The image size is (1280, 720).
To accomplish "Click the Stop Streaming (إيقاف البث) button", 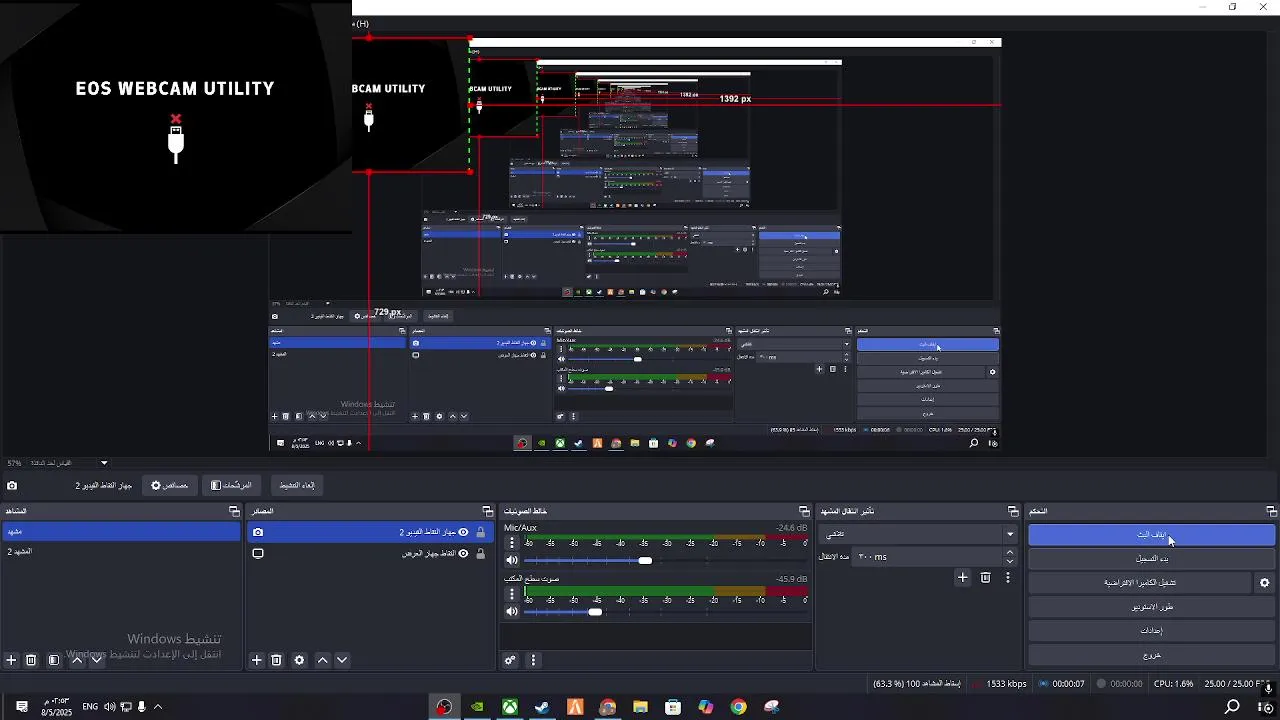I will (1152, 535).
